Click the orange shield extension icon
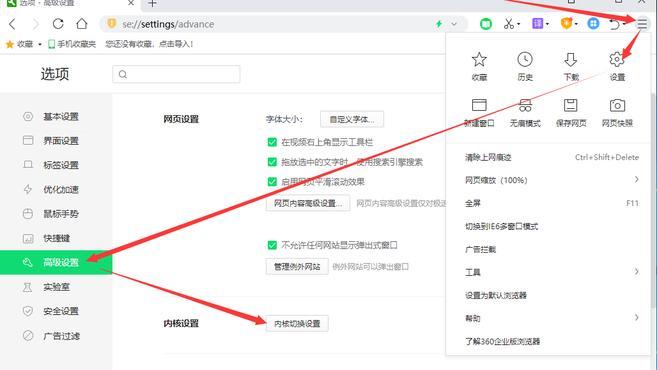 566,23
